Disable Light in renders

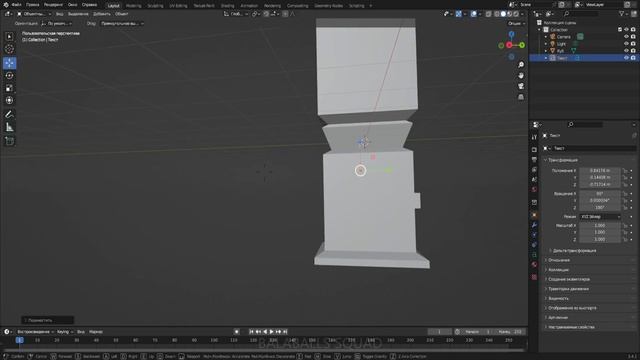[633, 44]
